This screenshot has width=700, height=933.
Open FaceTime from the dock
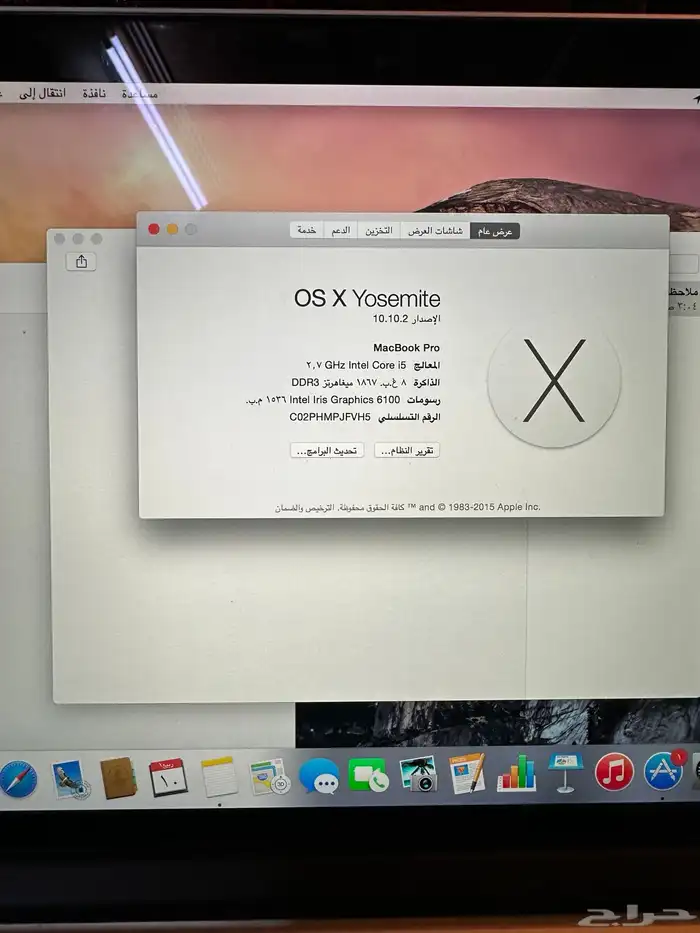point(368,776)
